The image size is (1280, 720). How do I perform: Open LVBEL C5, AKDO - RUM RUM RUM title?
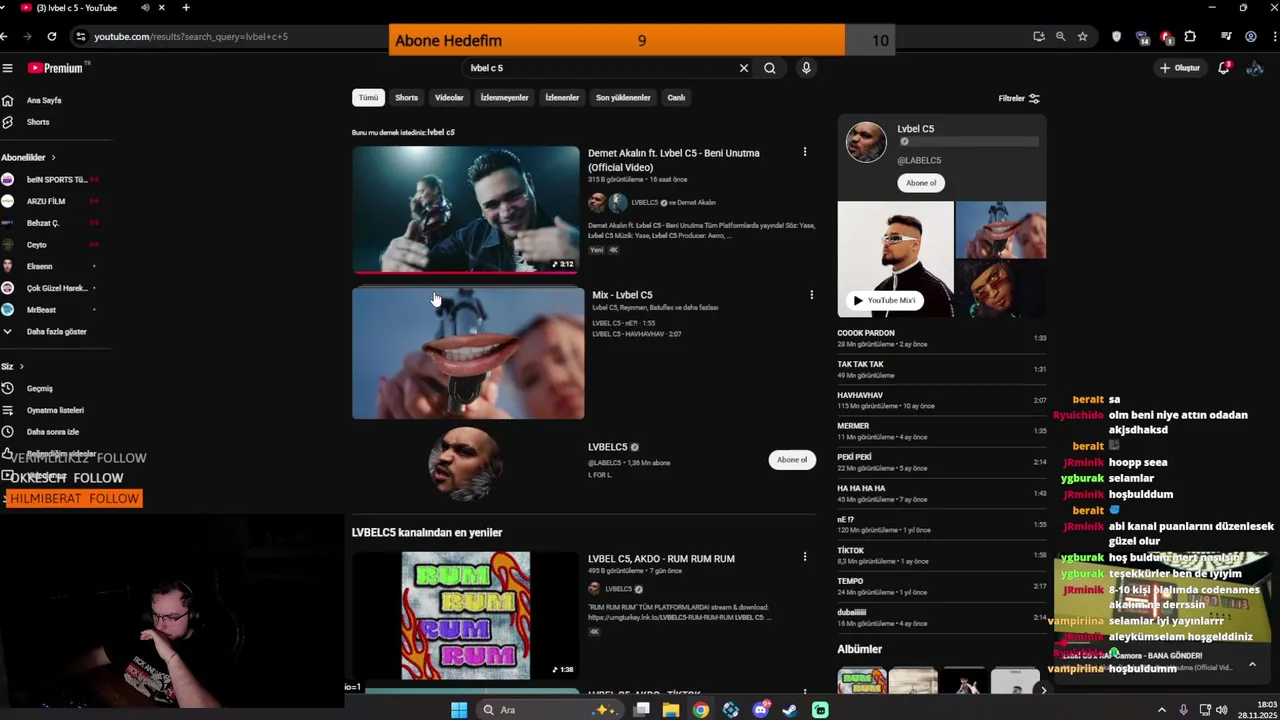(x=661, y=559)
